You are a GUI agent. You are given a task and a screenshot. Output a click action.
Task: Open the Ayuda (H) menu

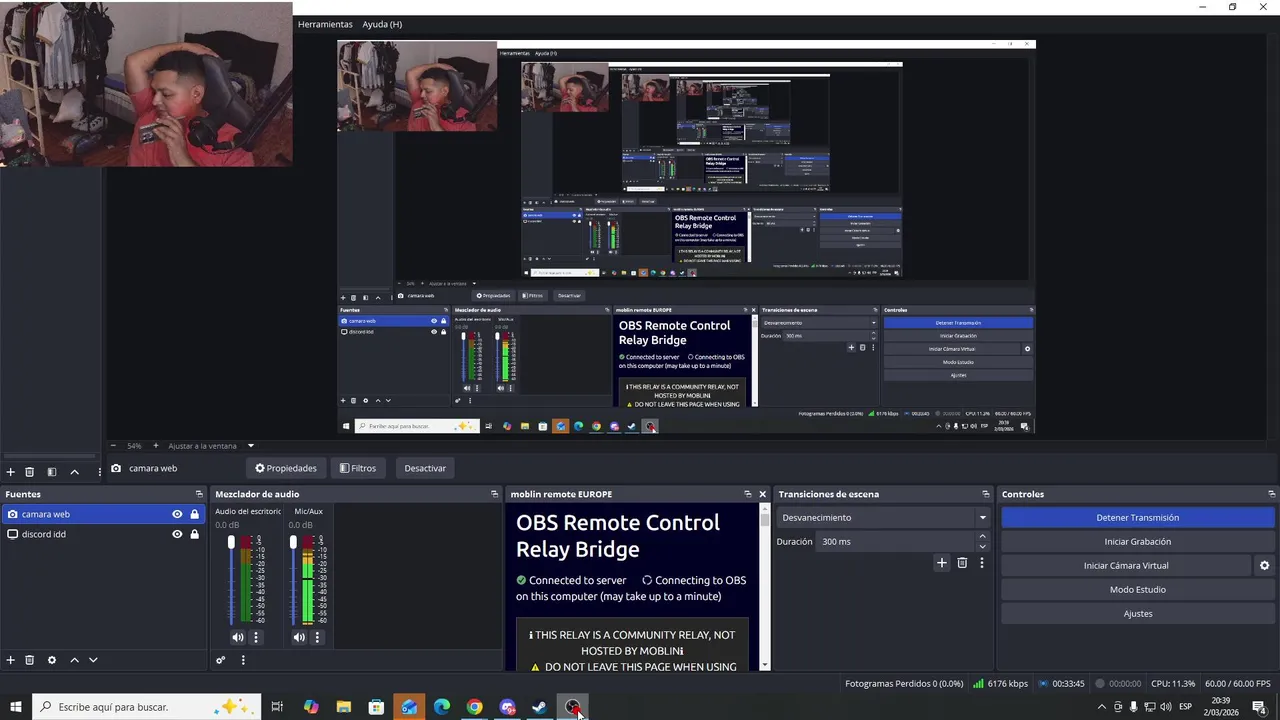[x=382, y=24]
